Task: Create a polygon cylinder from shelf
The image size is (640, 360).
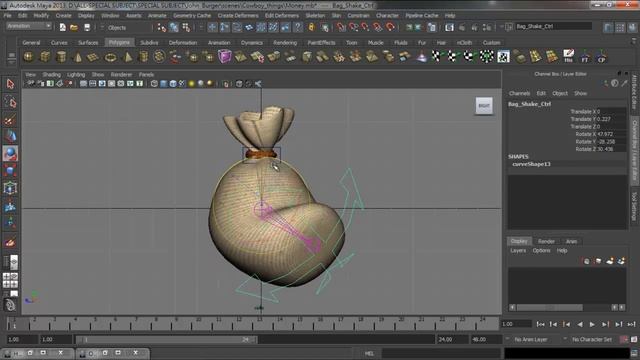Action: [x=61, y=57]
